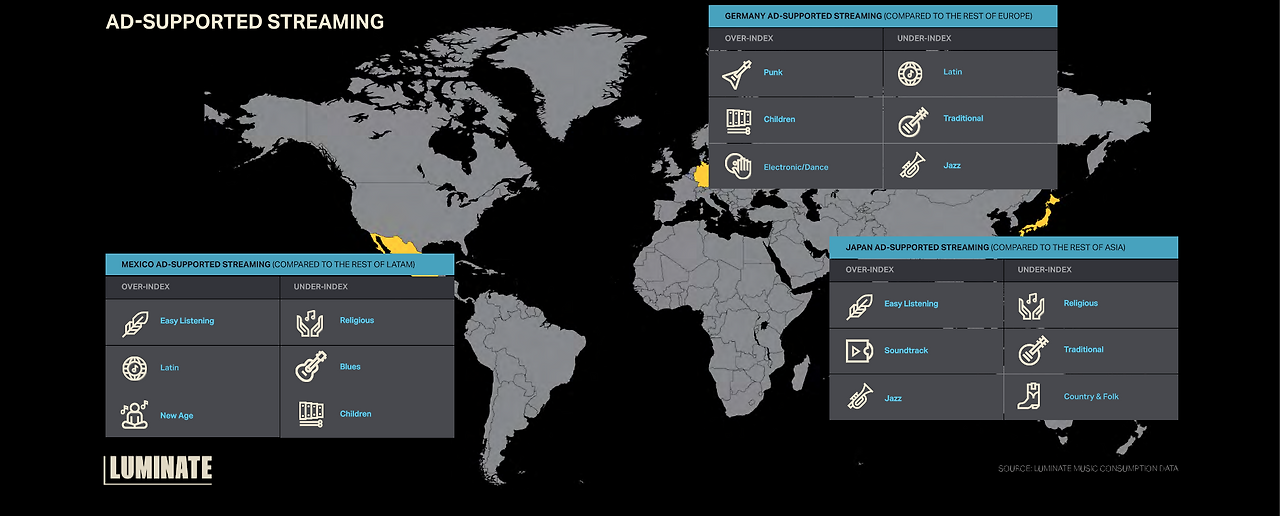Click the Latin vinyl icon in Mexico panel
This screenshot has width=1280, height=516.
tap(134, 368)
